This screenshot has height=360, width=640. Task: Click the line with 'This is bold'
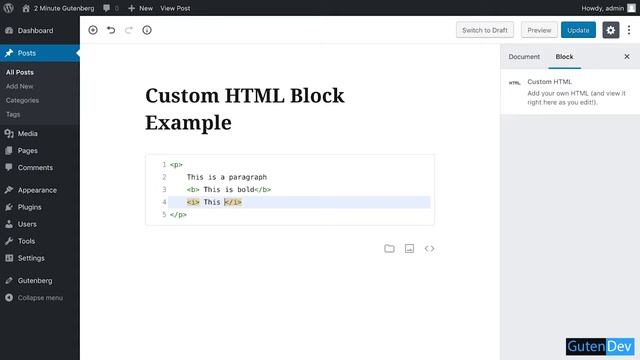[x=229, y=189]
